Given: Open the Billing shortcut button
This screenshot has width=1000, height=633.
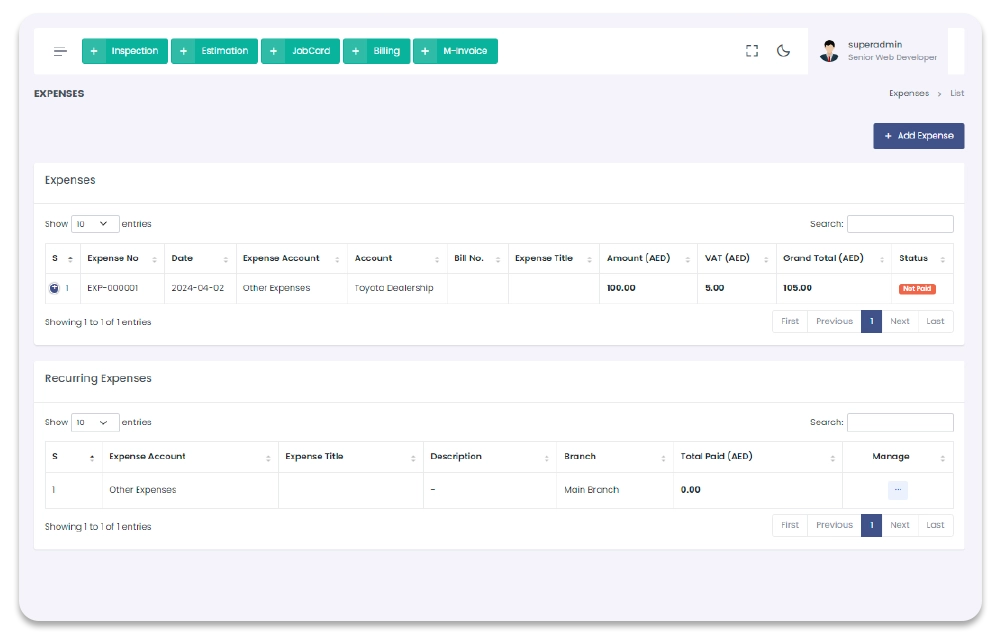Looking at the screenshot, I should [x=376, y=51].
